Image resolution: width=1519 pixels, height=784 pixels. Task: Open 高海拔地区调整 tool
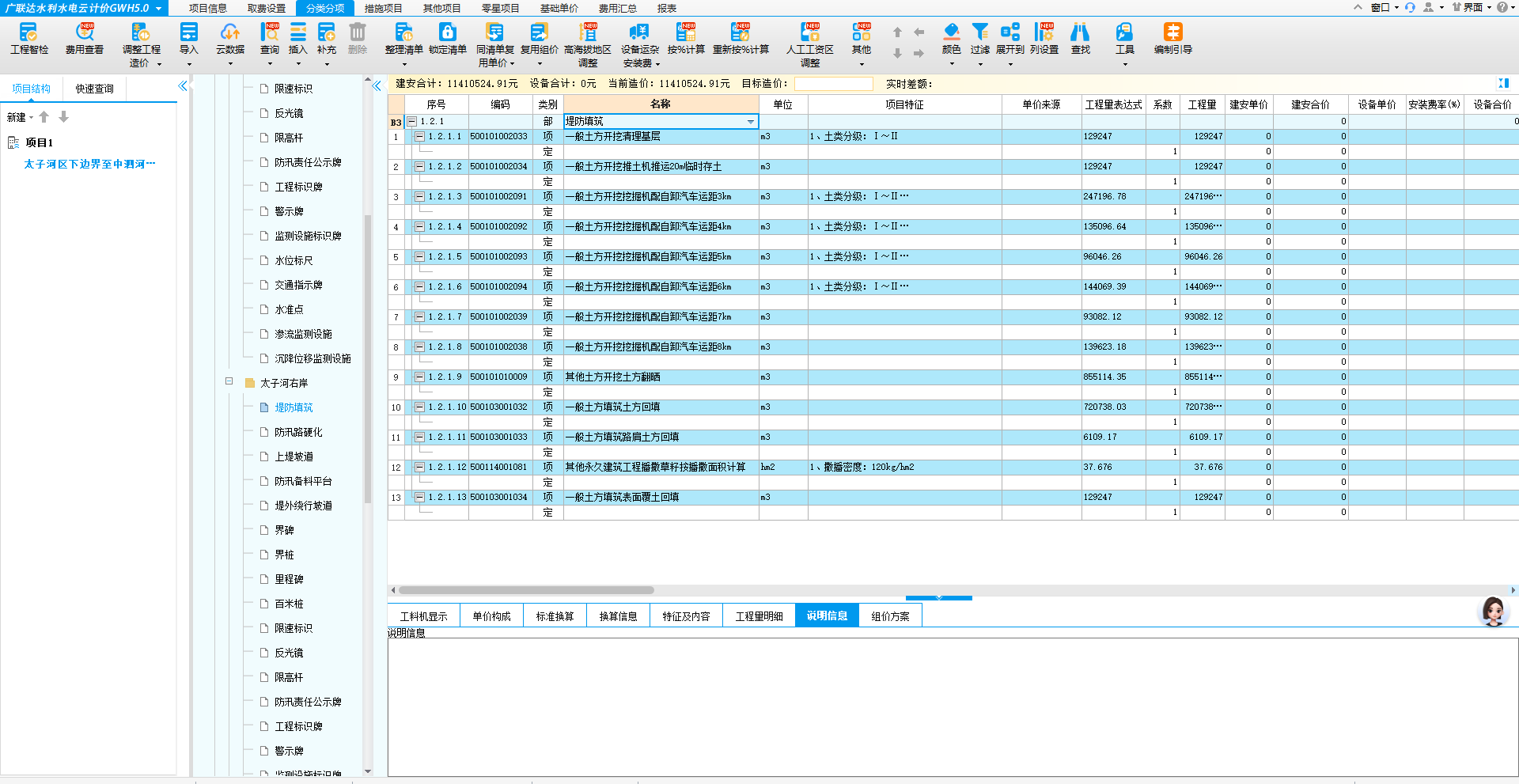588,44
